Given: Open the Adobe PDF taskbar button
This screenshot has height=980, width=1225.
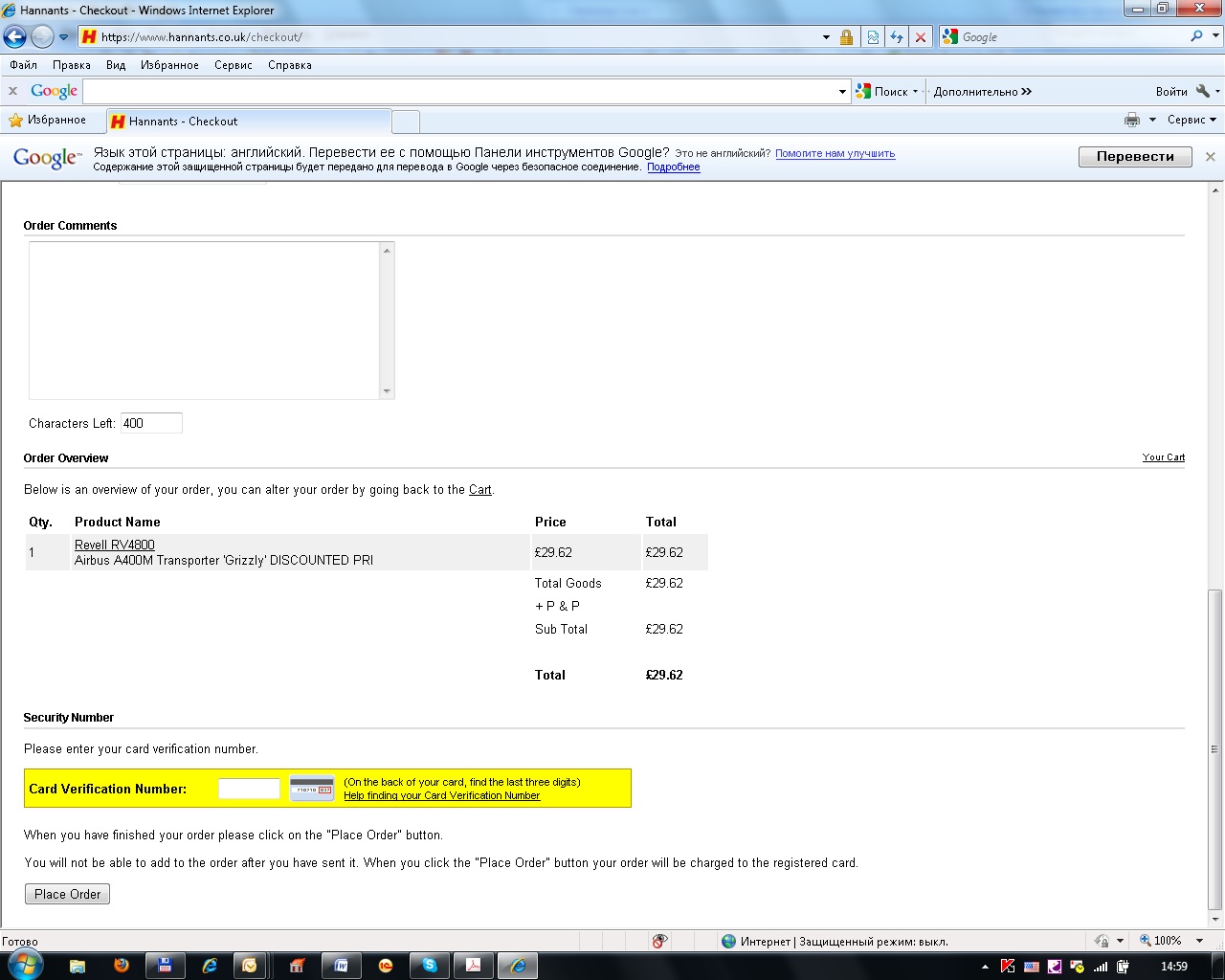Looking at the screenshot, I should (474, 967).
